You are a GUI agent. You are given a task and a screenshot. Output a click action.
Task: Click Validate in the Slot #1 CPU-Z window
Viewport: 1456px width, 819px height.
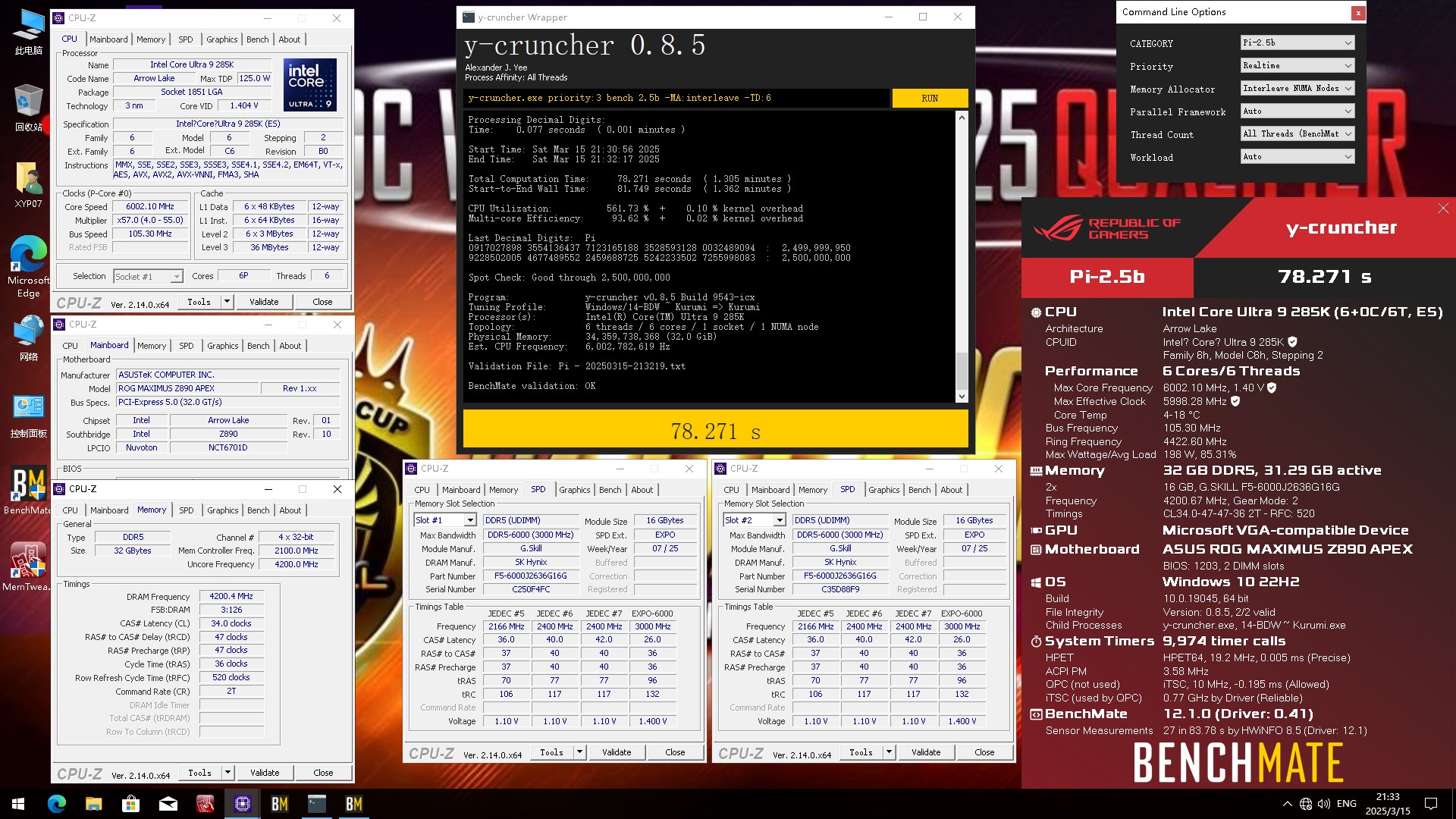pyautogui.click(x=617, y=752)
